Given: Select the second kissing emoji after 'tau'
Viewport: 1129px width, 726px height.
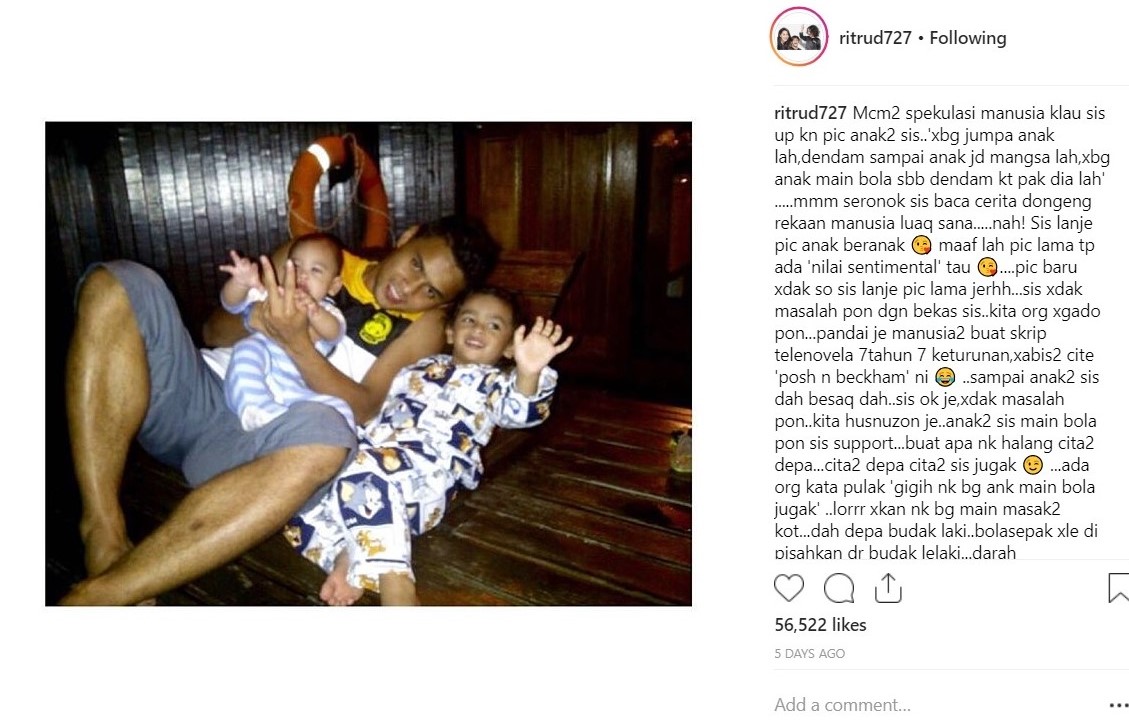Looking at the screenshot, I should (x=986, y=267).
